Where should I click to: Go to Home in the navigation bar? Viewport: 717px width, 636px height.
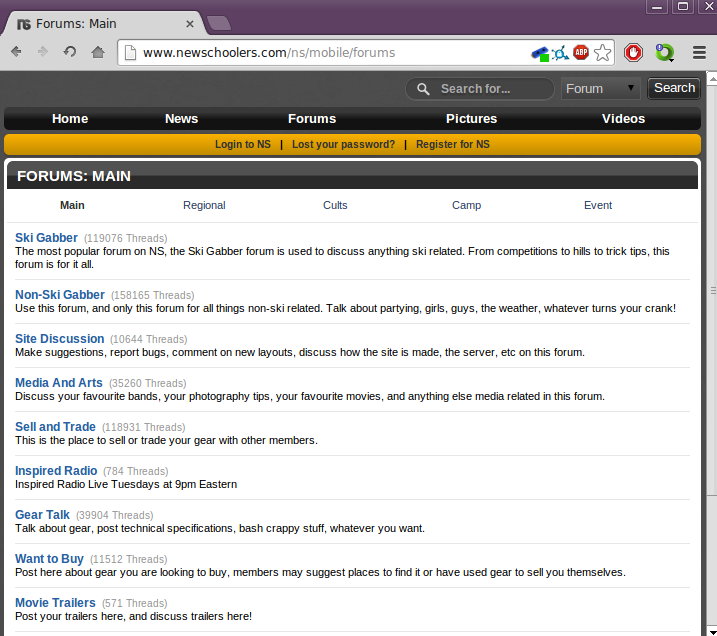(x=70, y=119)
